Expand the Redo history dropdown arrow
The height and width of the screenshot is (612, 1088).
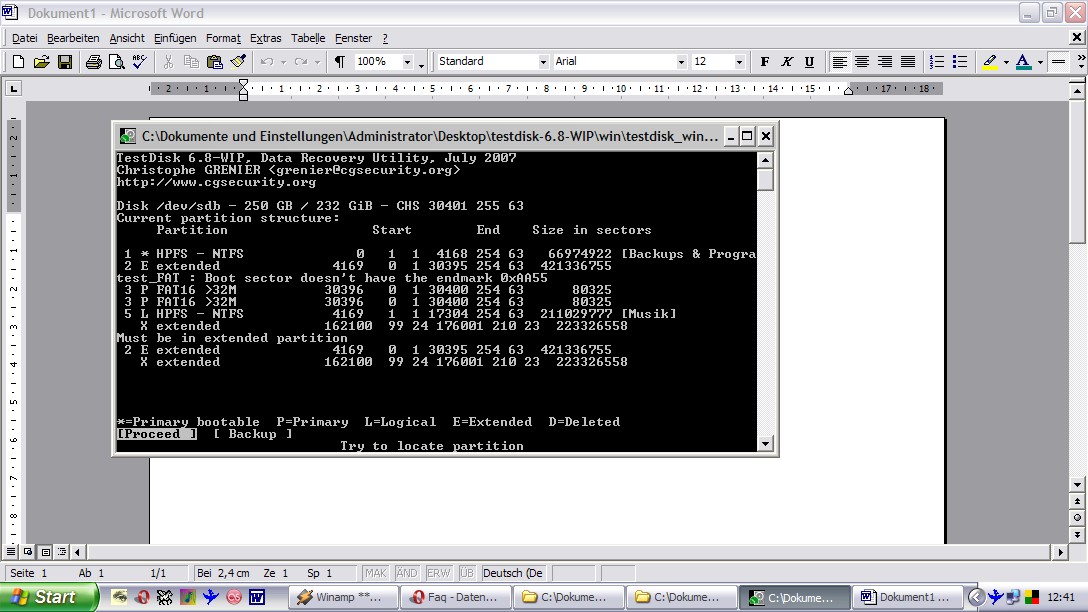(x=317, y=62)
